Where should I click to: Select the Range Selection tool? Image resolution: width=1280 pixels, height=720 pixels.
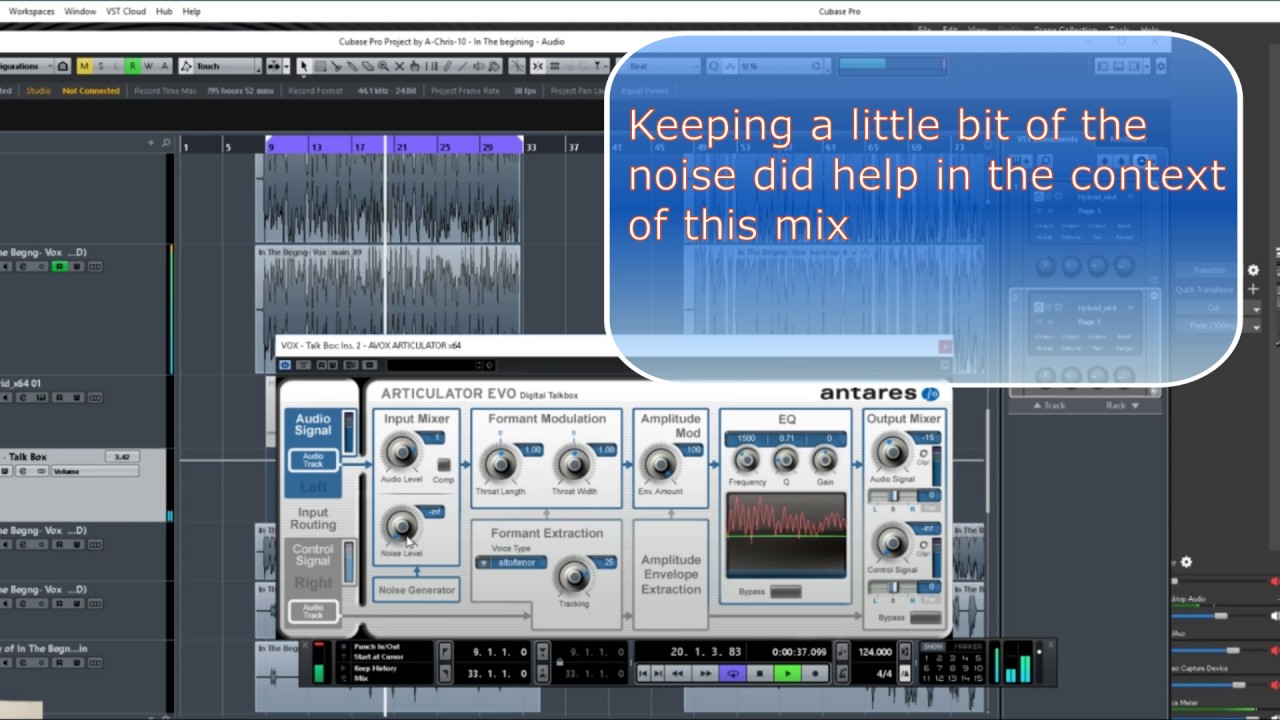click(x=320, y=66)
